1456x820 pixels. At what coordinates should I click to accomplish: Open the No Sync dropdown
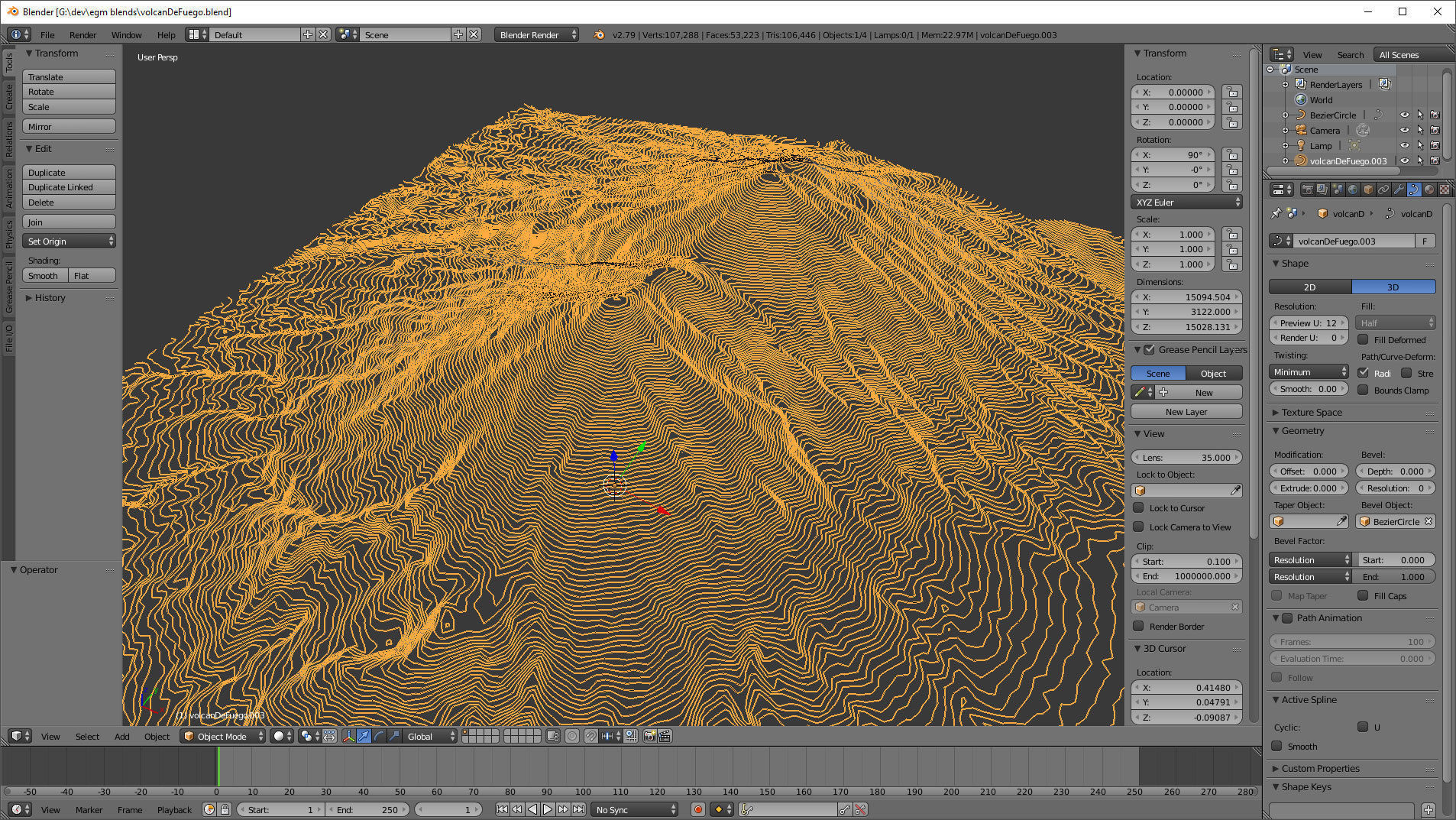click(x=634, y=809)
